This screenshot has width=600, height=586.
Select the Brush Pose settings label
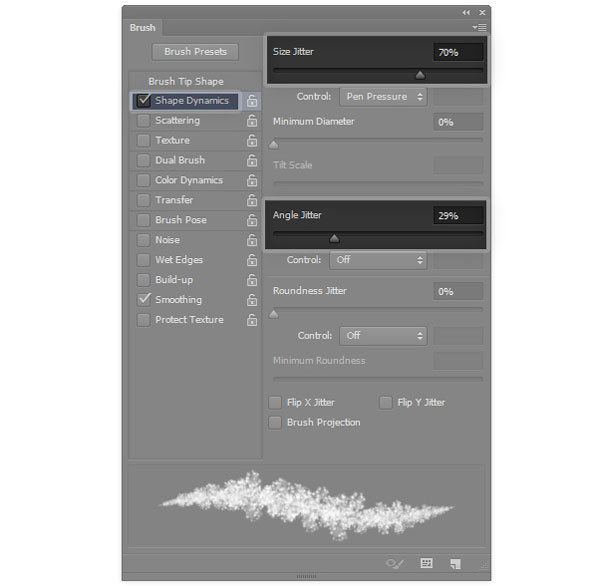coord(181,220)
